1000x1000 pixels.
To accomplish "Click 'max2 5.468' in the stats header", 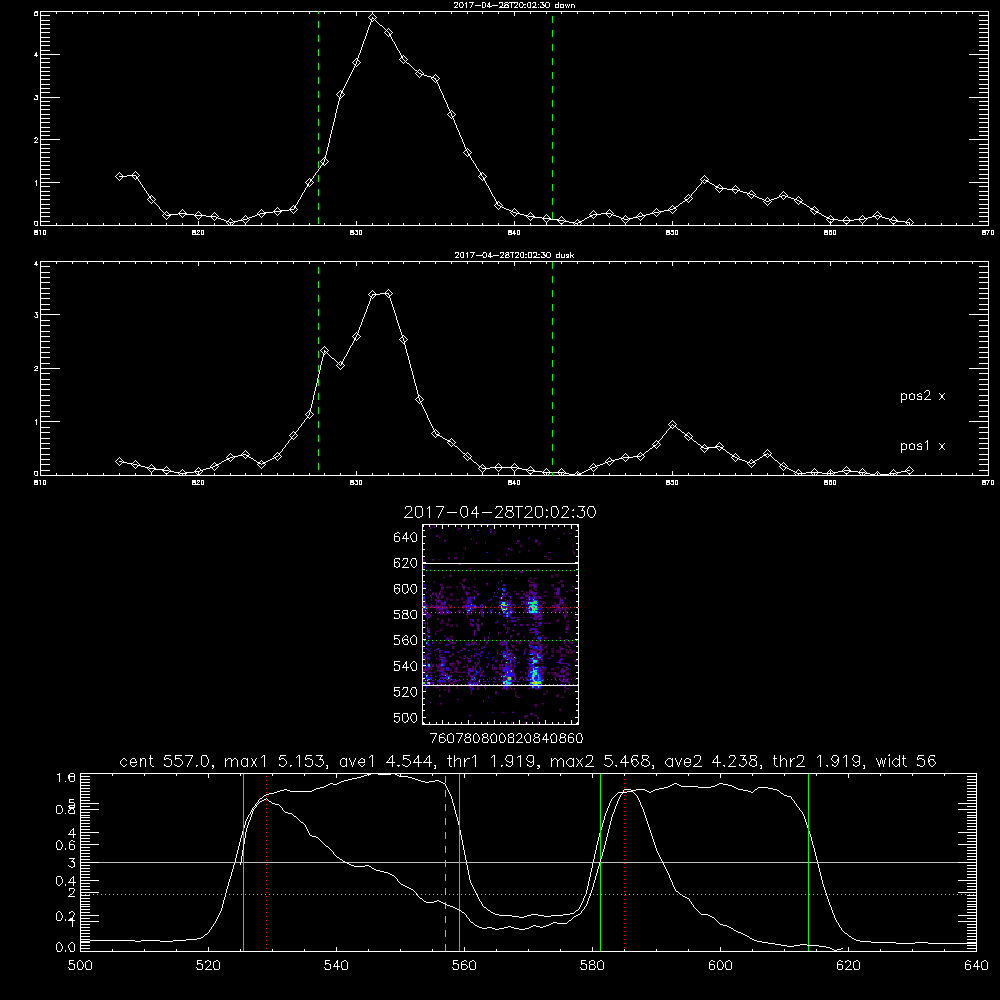I will coord(602,761).
